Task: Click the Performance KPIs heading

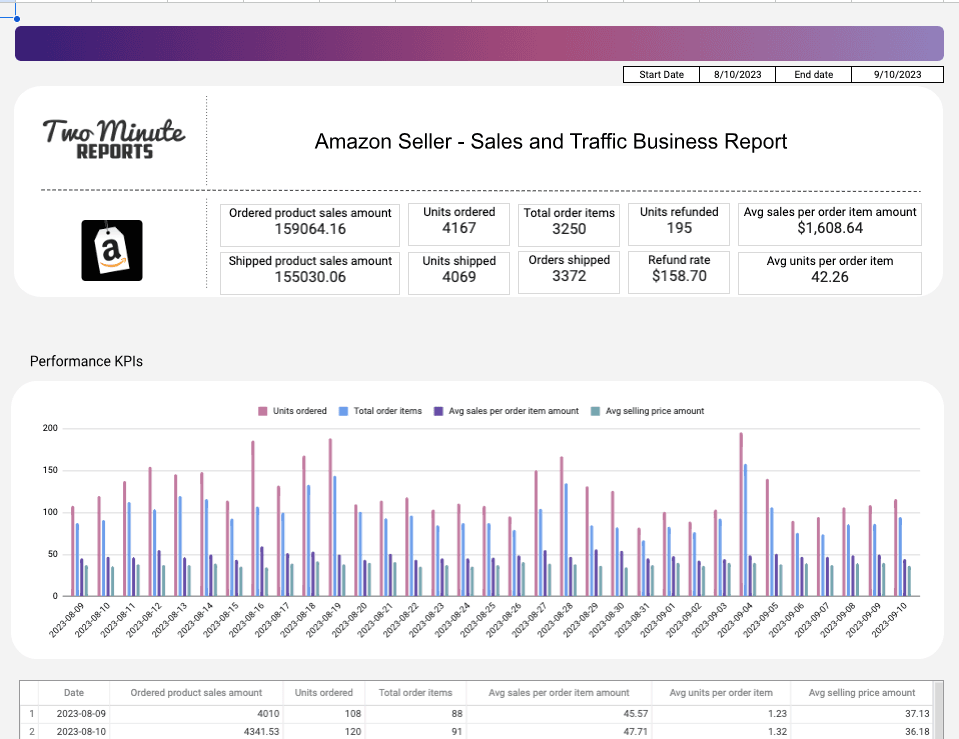Action: 86,362
